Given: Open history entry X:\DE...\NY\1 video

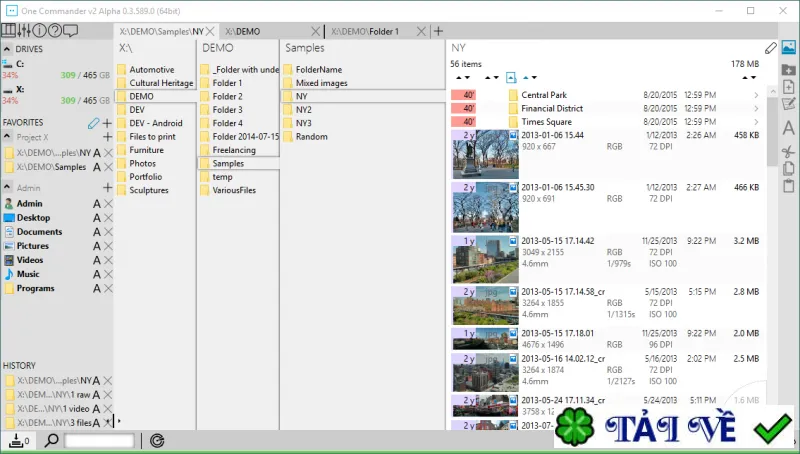Looking at the screenshot, I should pos(53,409).
